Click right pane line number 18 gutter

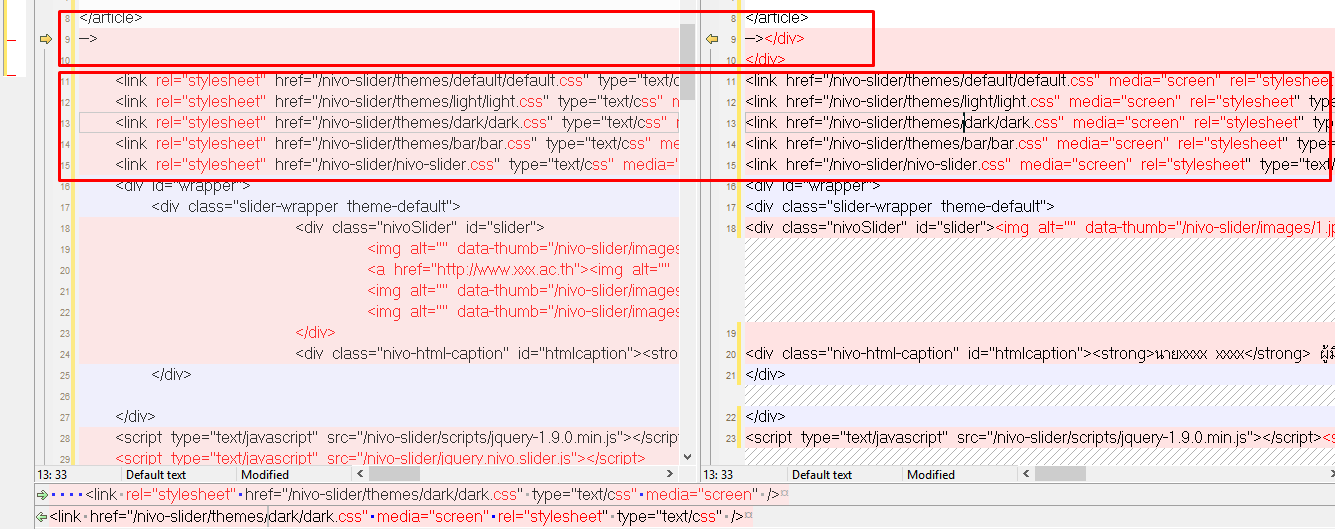(x=731, y=229)
